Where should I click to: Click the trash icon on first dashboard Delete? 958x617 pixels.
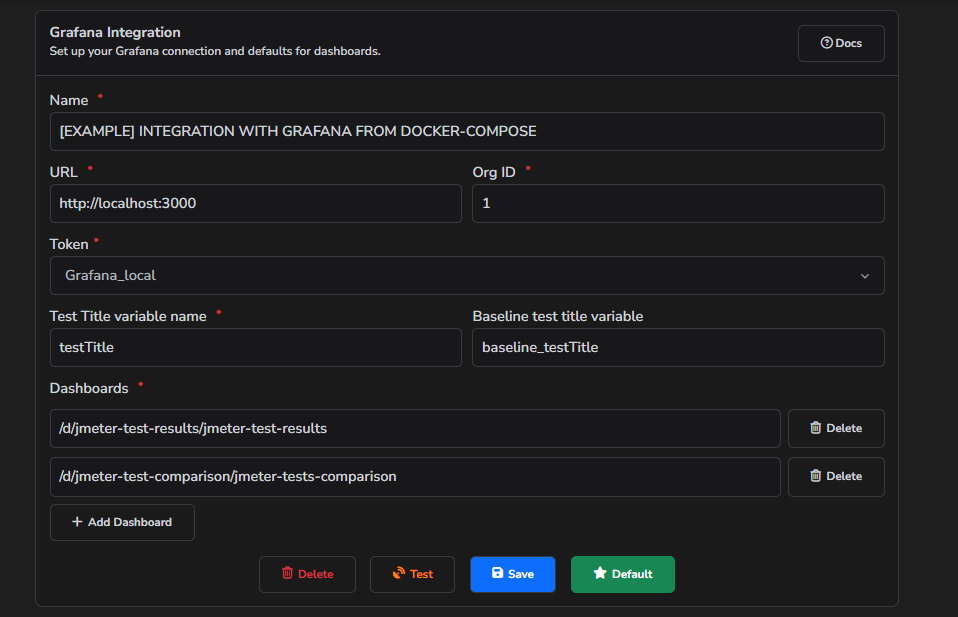coord(817,428)
